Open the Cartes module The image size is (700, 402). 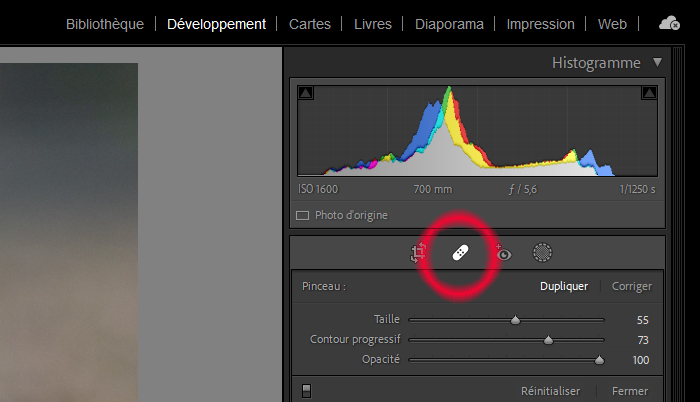tap(310, 24)
